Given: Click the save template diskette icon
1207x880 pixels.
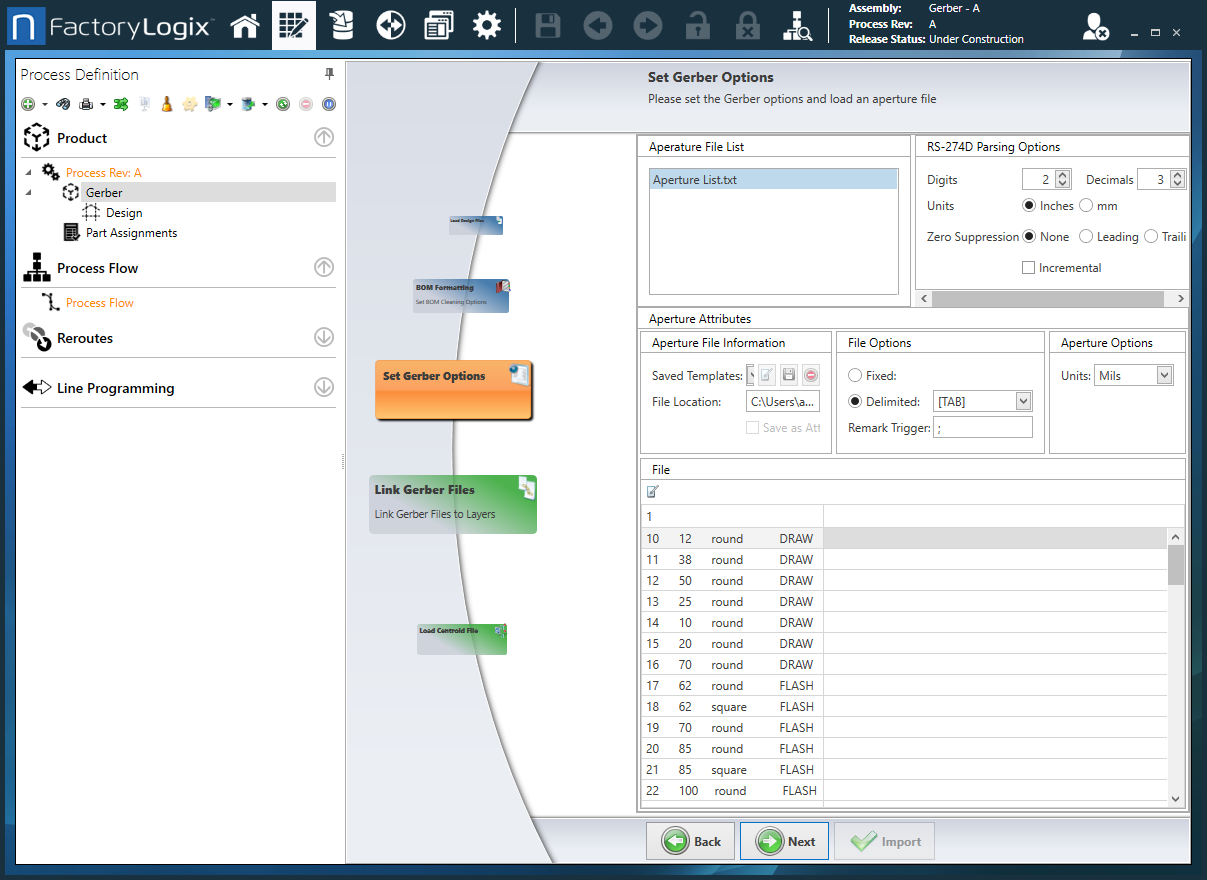Looking at the screenshot, I should [789, 375].
